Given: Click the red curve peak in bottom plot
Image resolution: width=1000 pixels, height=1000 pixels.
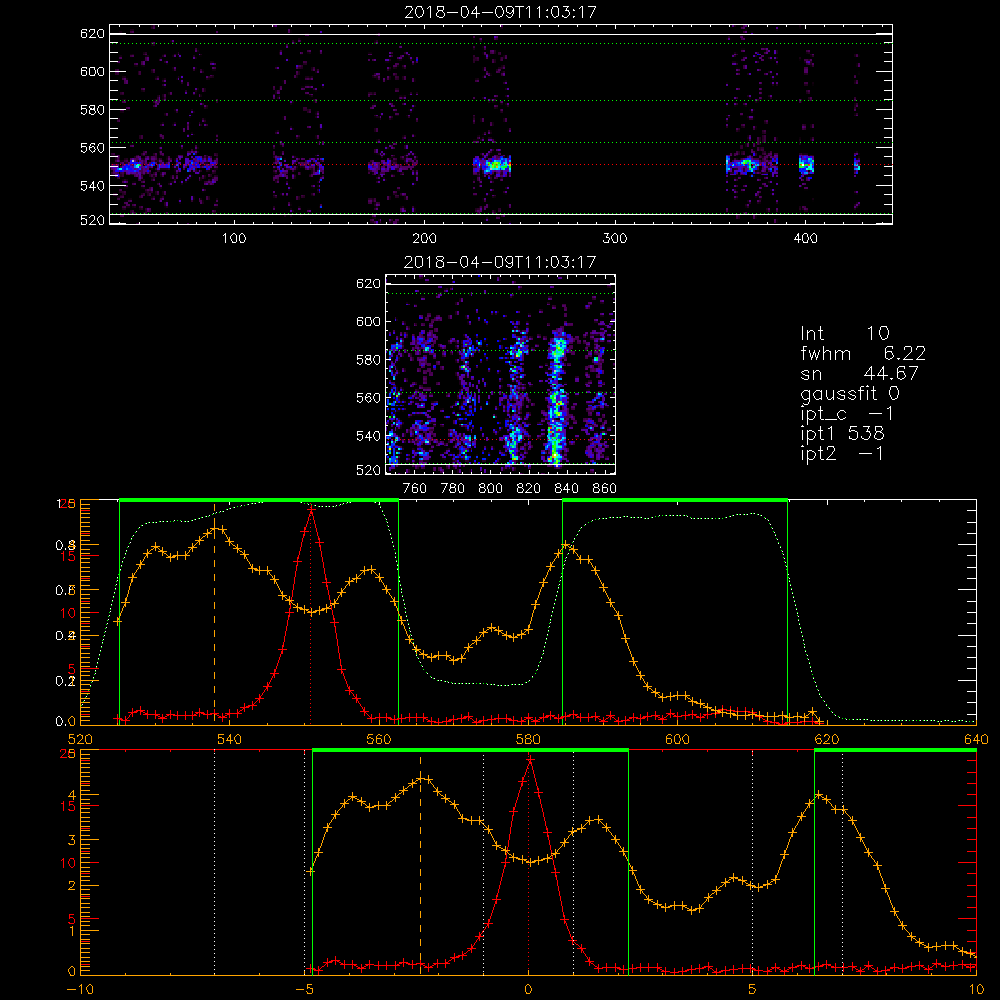Looking at the screenshot, I should (x=529, y=760).
